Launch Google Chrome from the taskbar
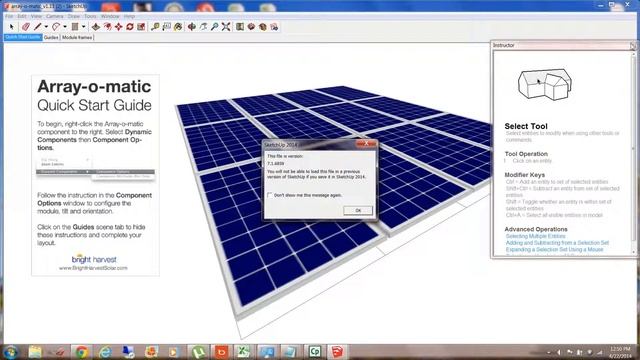Image resolution: width=640 pixels, height=360 pixels. (x=81, y=351)
